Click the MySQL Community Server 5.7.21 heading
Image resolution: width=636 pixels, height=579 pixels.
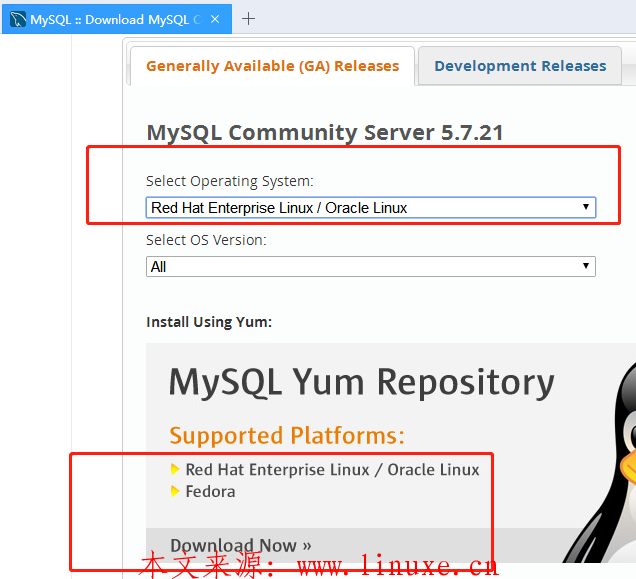click(325, 133)
